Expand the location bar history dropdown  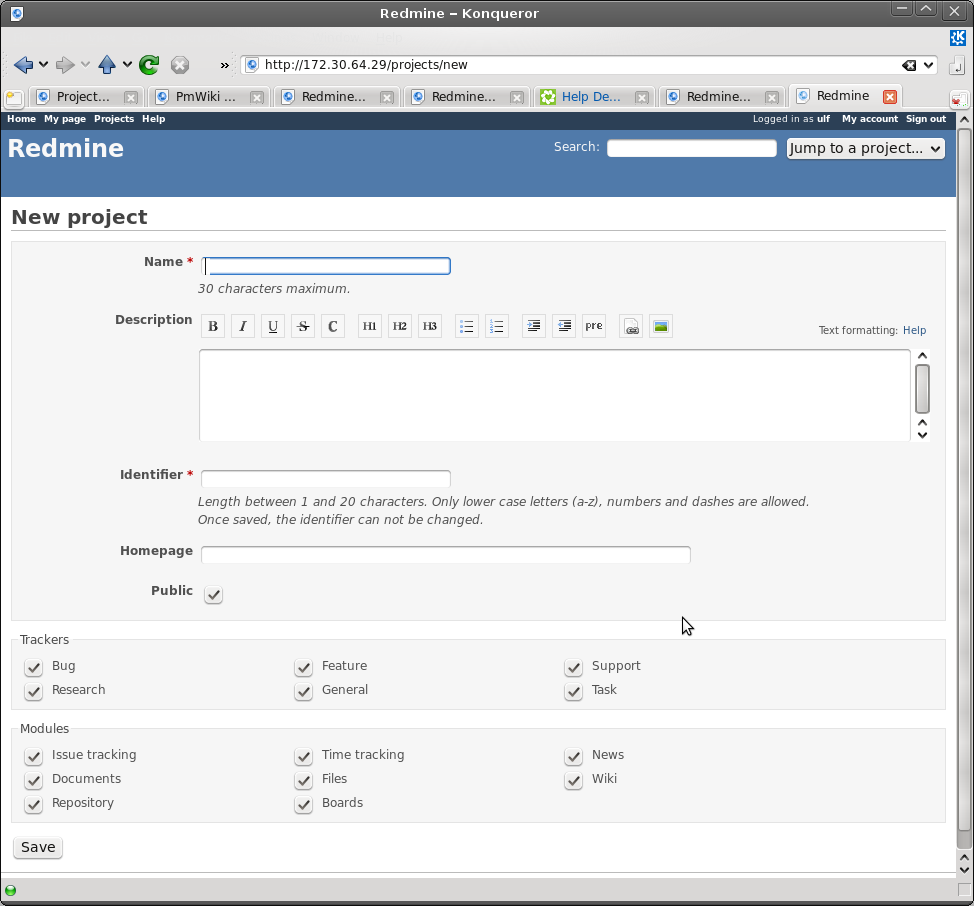[929, 65]
